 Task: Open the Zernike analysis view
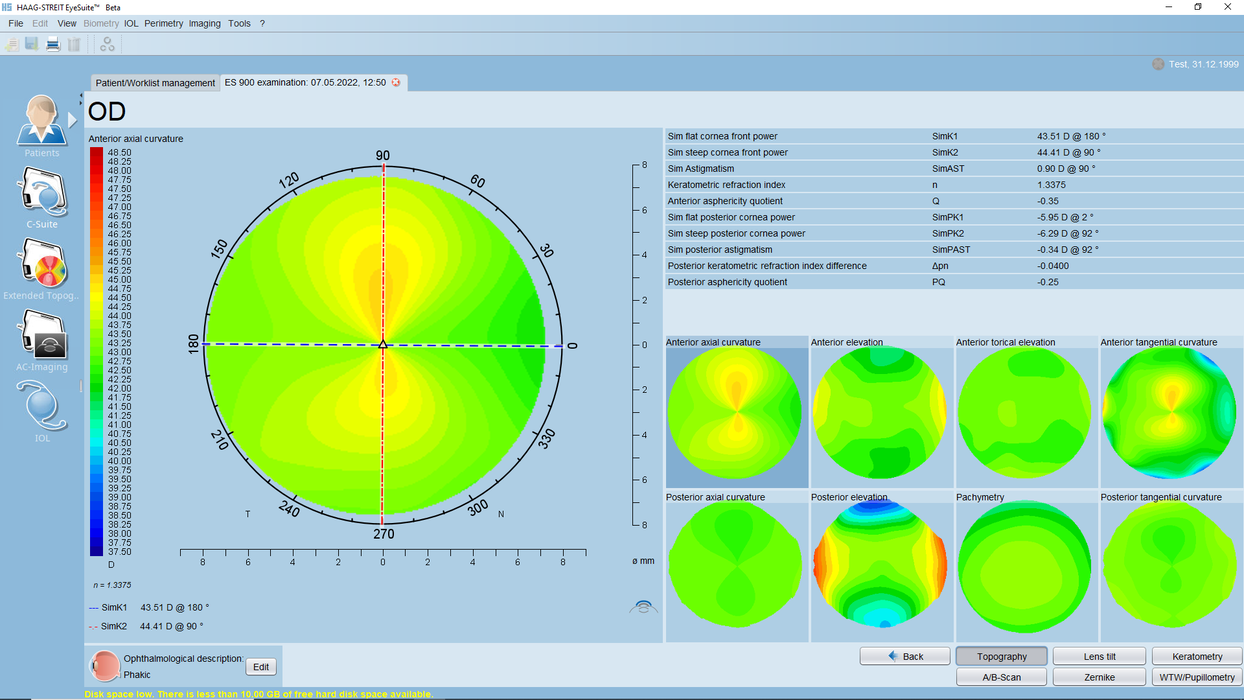click(x=1099, y=676)
